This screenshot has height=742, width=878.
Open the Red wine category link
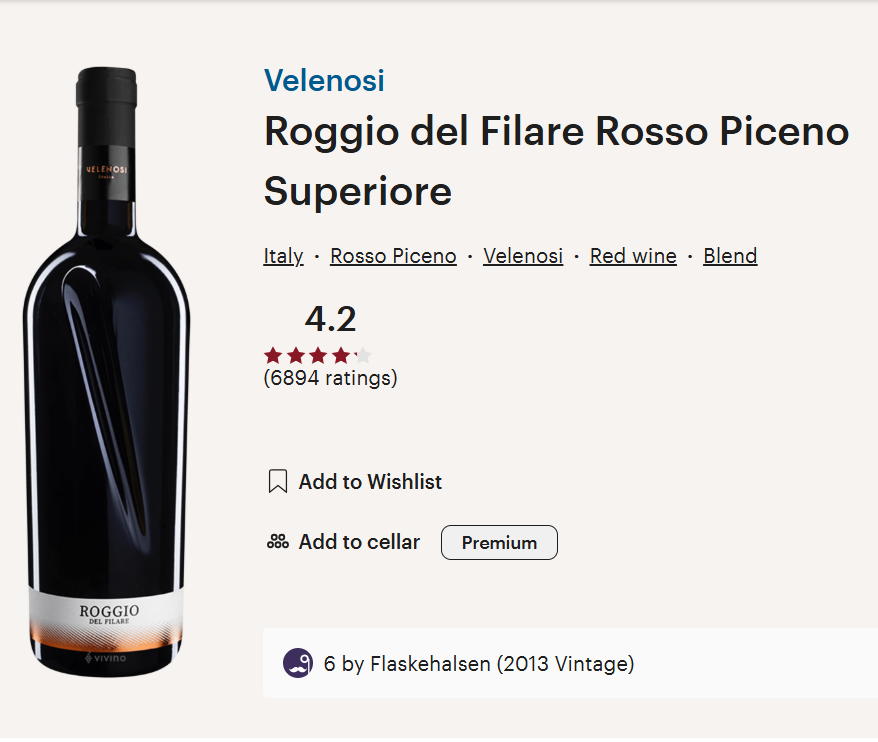coord(633,256)
